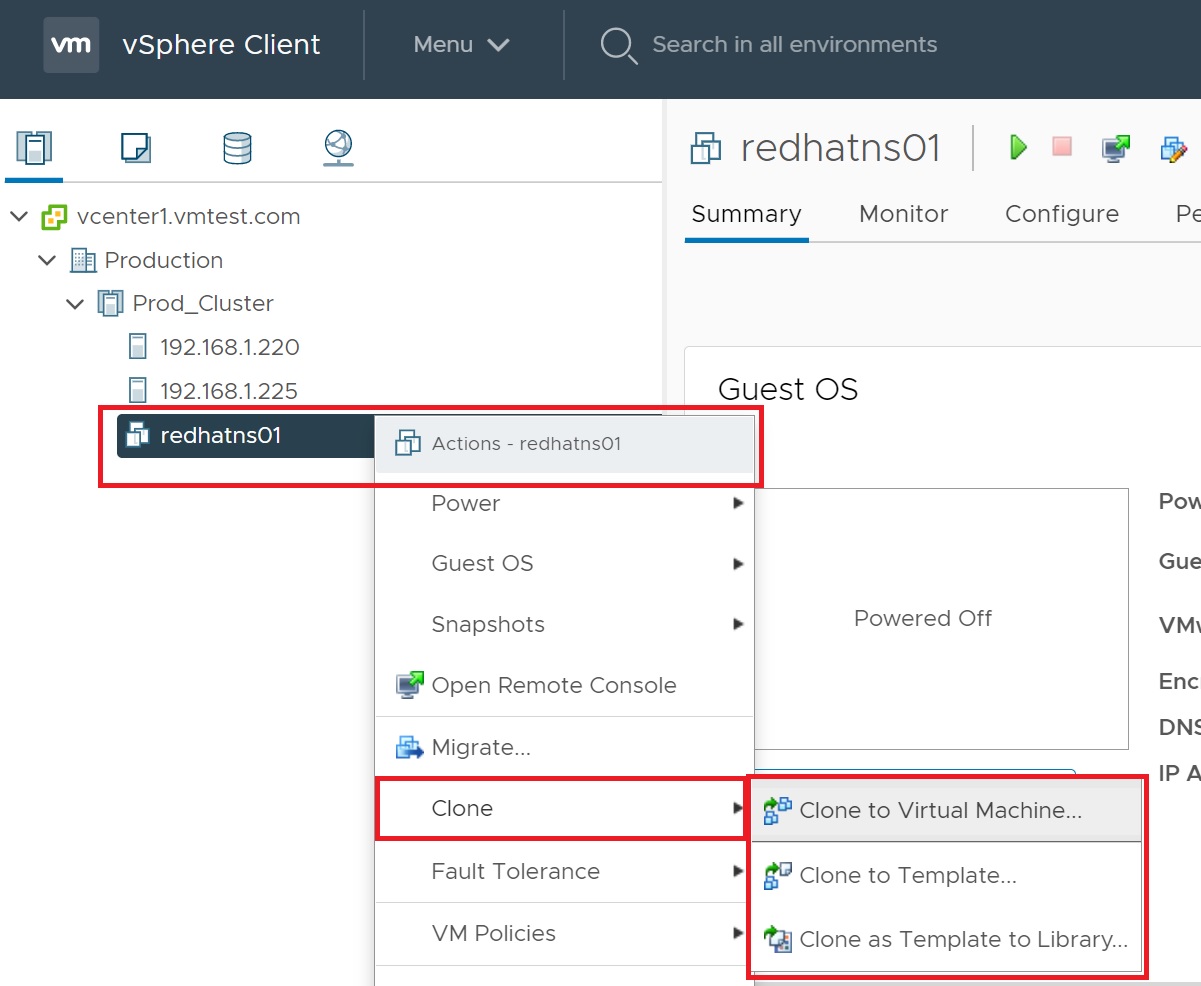
Task: Open the Configure tab
Action: [1061, 214]
